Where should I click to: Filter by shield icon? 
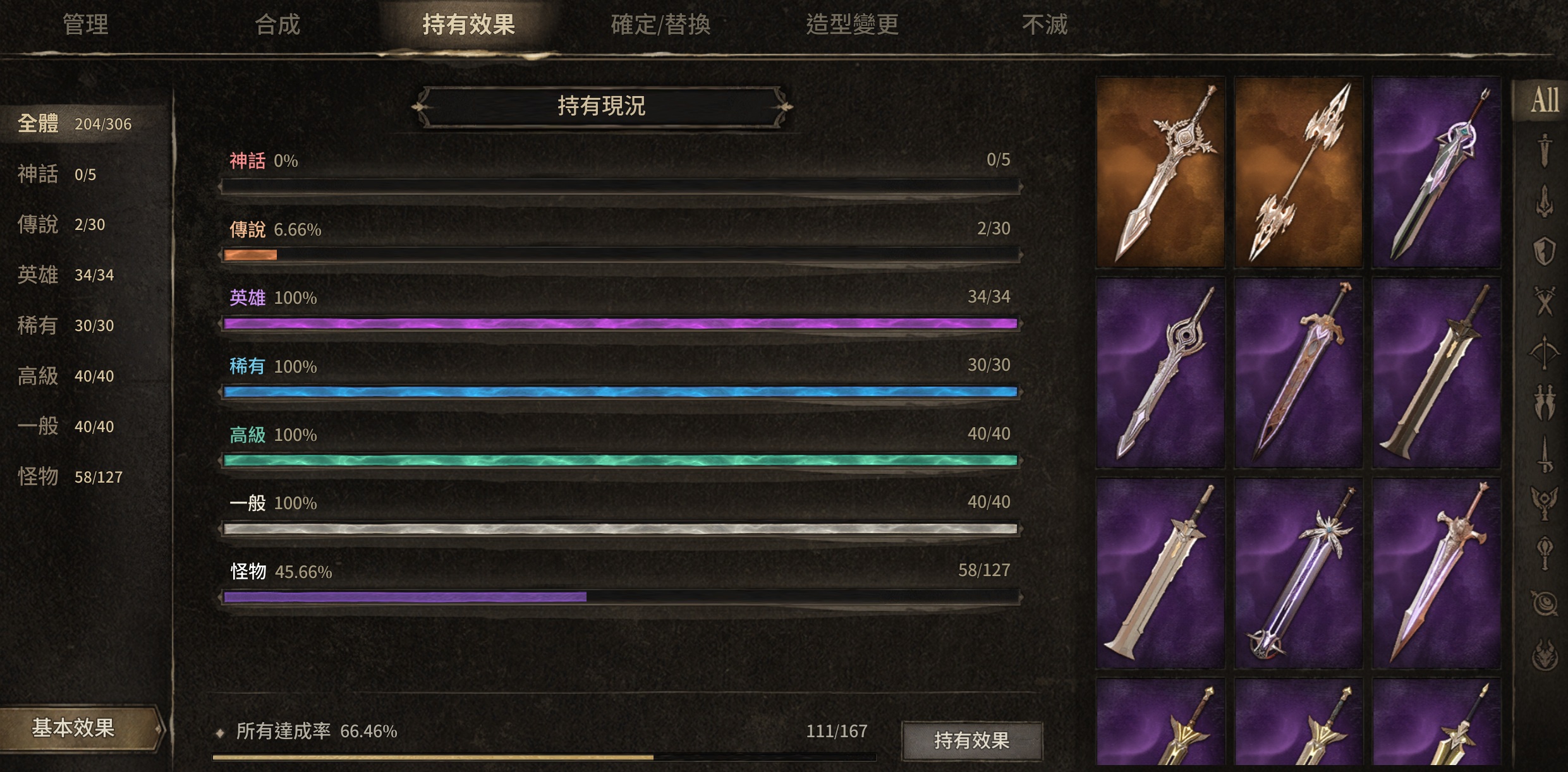(x=1544, y=251)
